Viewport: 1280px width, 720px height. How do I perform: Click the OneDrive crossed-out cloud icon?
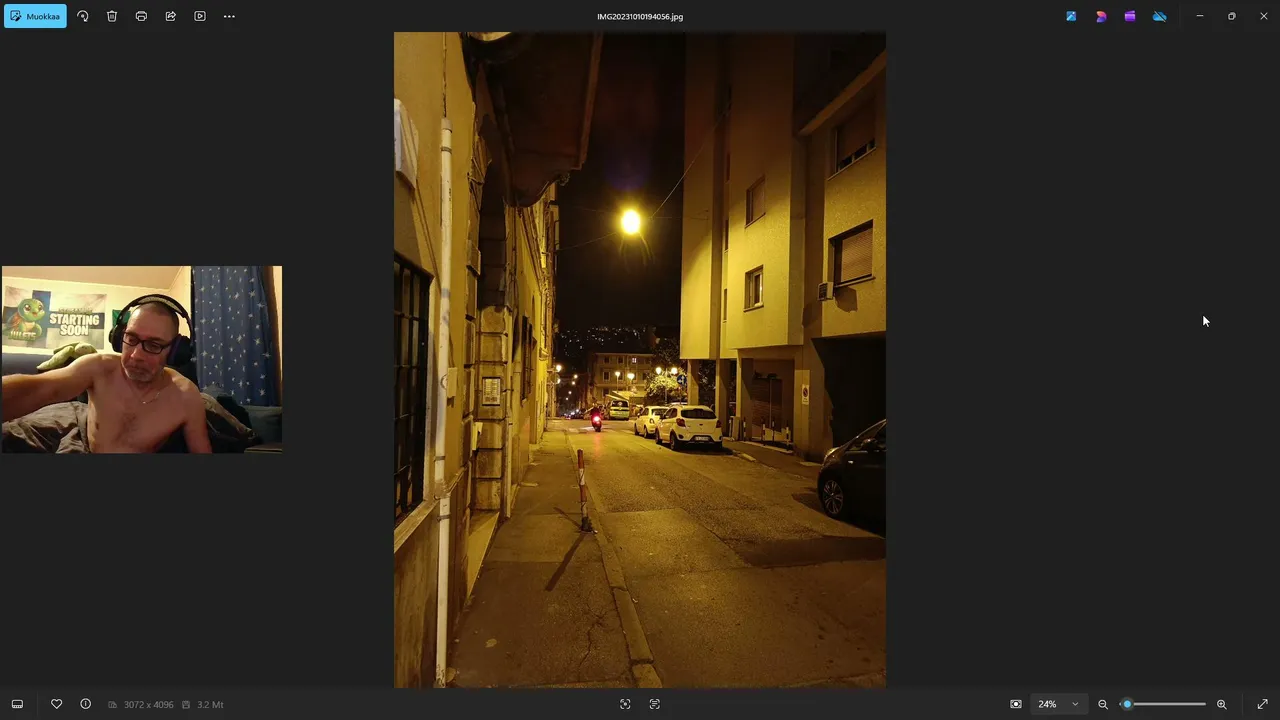click(x=1160, y=16)
